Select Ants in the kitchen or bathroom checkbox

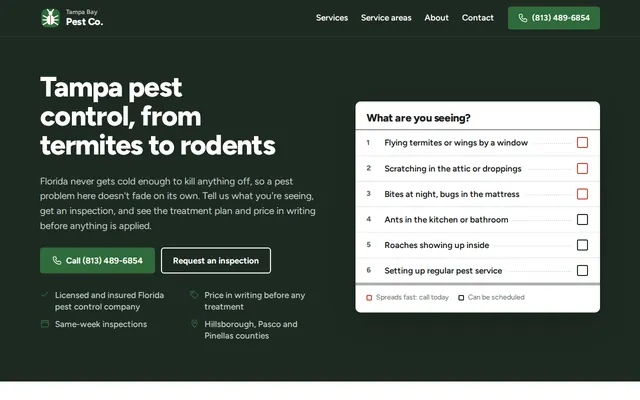[x=582, y=220]
